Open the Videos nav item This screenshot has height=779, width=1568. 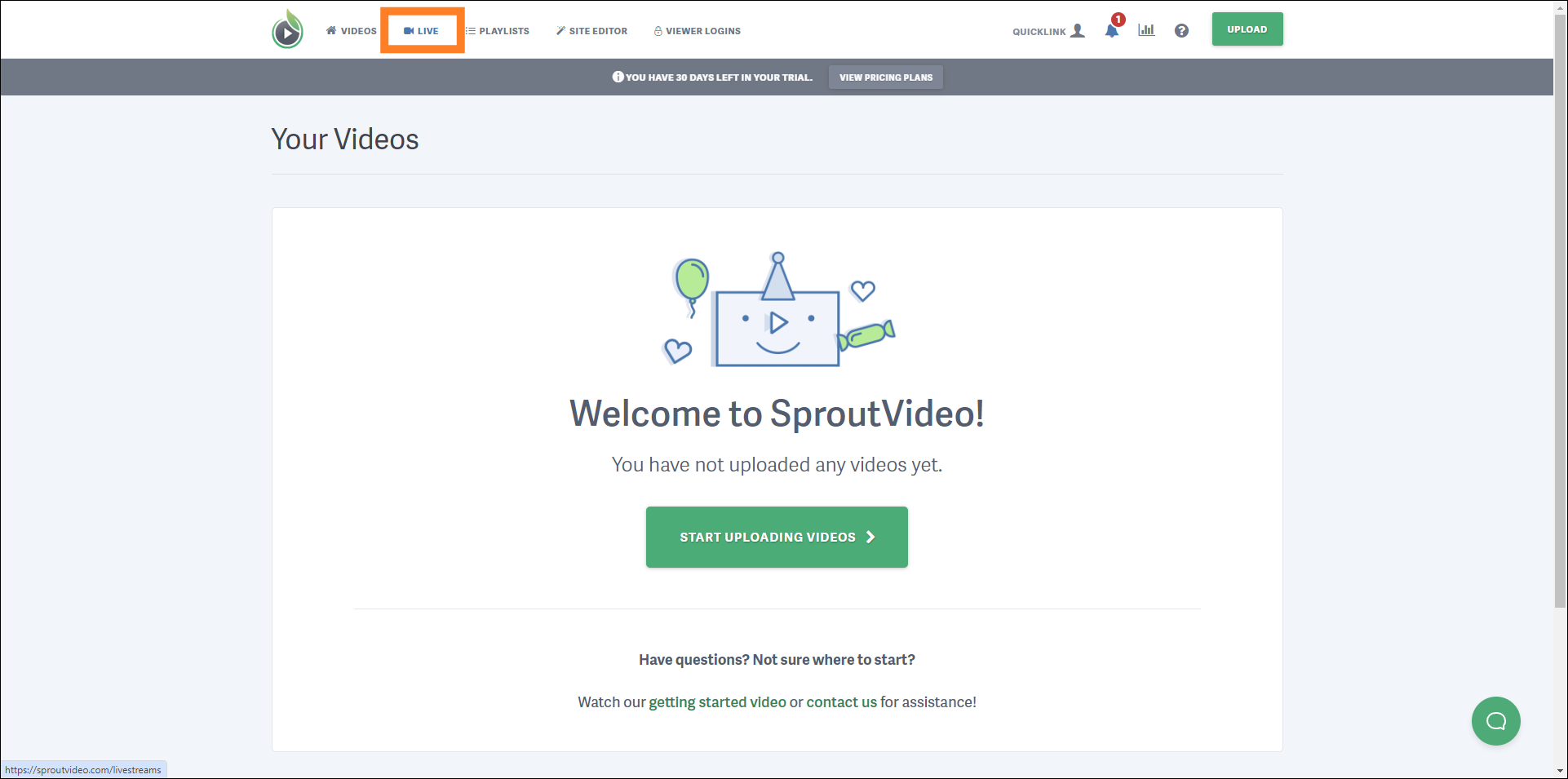pos(352,31)
